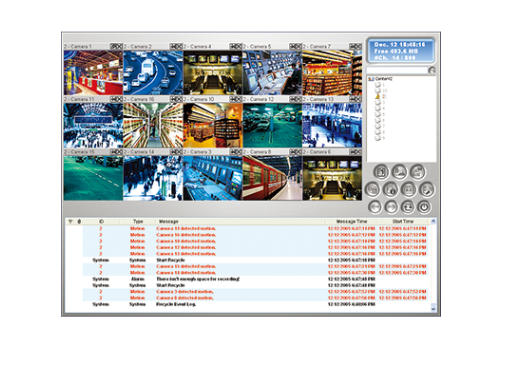Go to previous page with left arrow button

[x=375, y=207]
